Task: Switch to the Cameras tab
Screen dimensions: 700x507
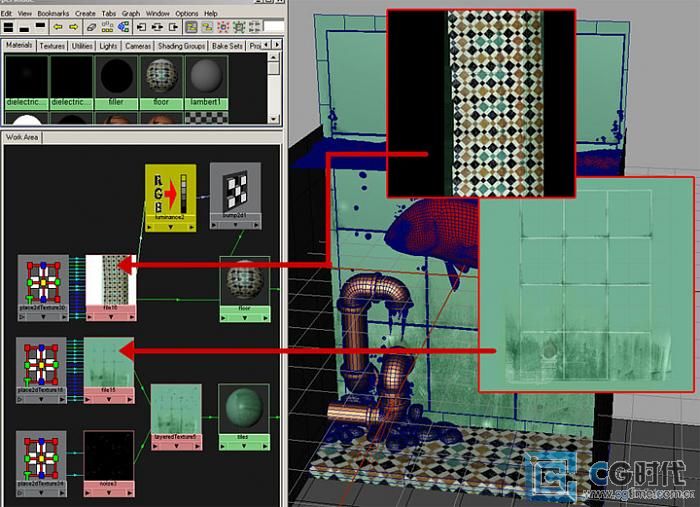Action: [138, 46]
